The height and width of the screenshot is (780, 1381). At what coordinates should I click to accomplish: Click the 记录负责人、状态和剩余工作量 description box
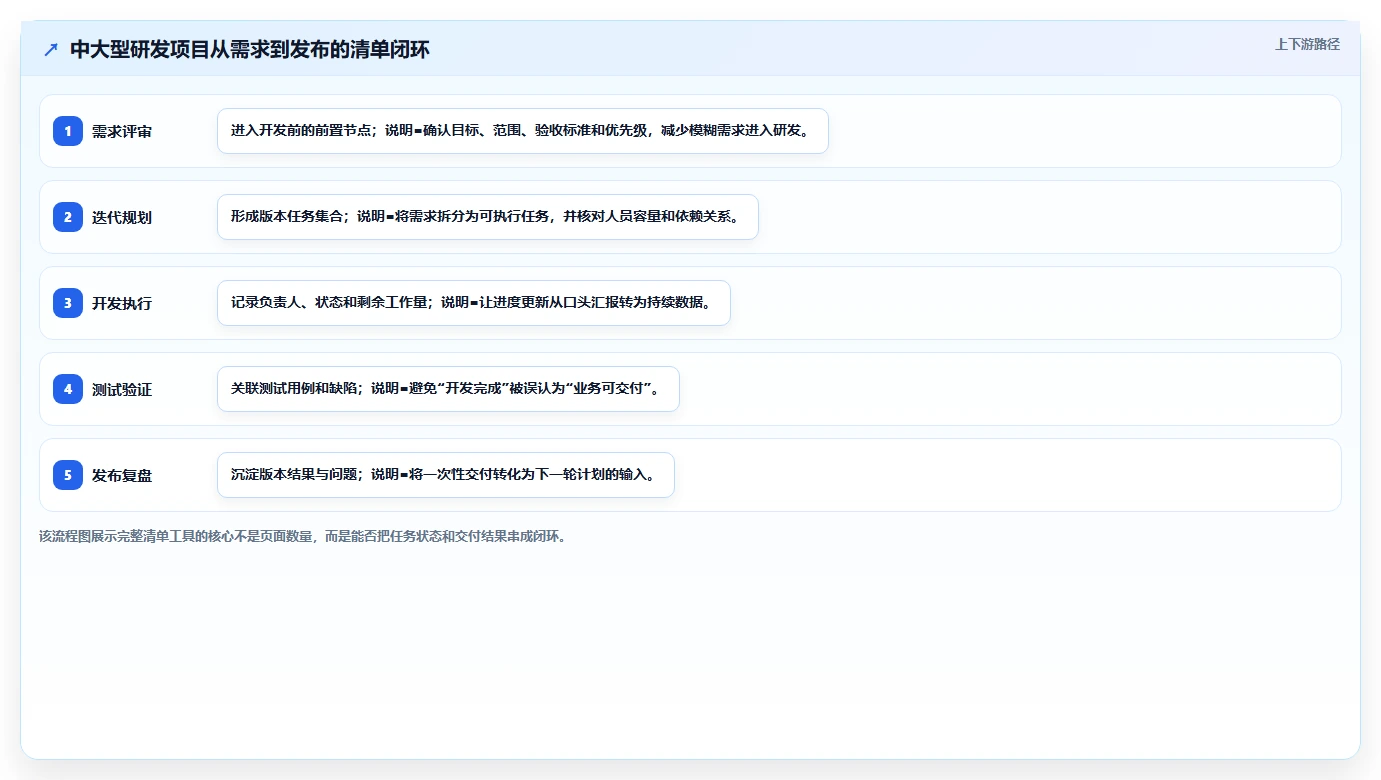[x=474, y=303]
